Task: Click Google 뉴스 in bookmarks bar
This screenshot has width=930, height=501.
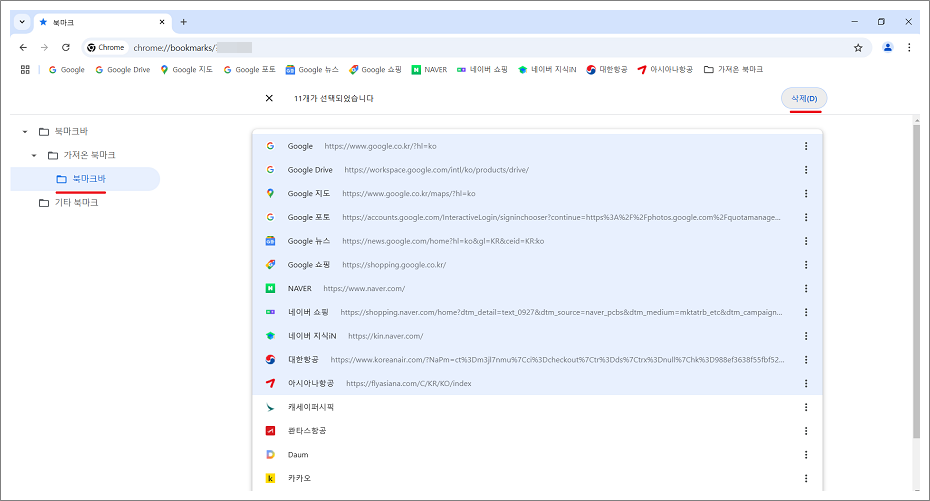Action: [312, 69]
